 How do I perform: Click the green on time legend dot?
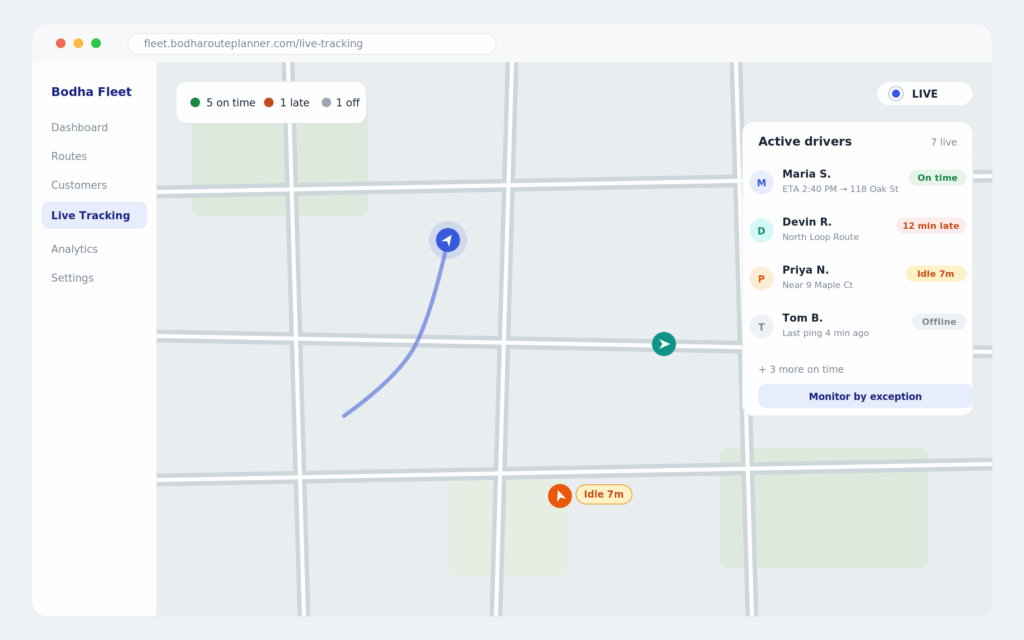pos(195,103)
